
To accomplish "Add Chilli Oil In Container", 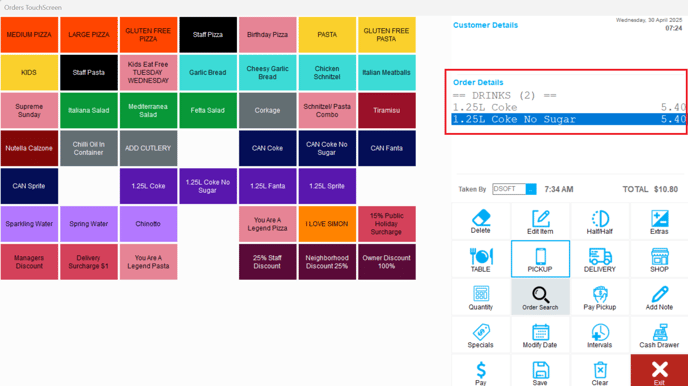I will pyautogui.click(x=89, y=148).
